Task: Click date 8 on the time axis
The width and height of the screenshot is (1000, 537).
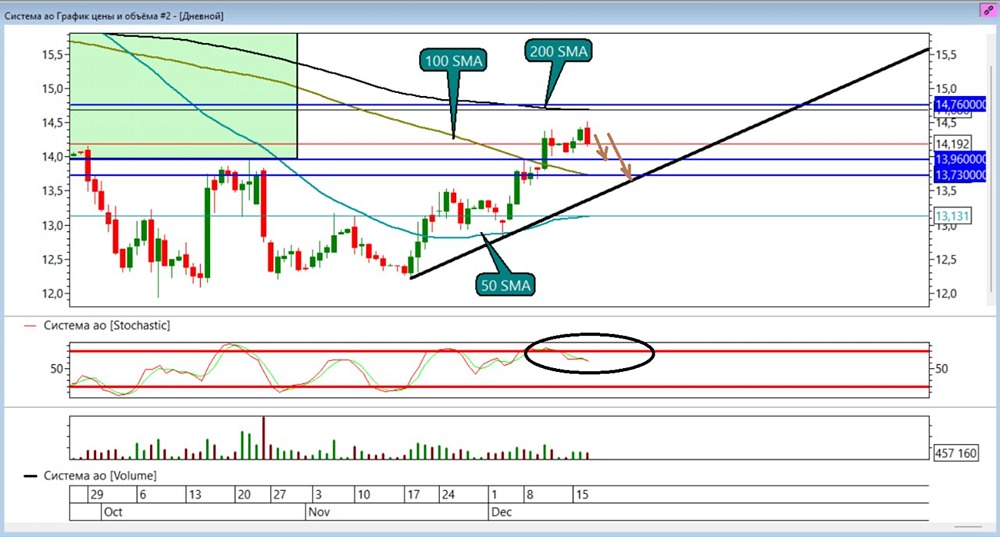Action: (x=529, y=495)
